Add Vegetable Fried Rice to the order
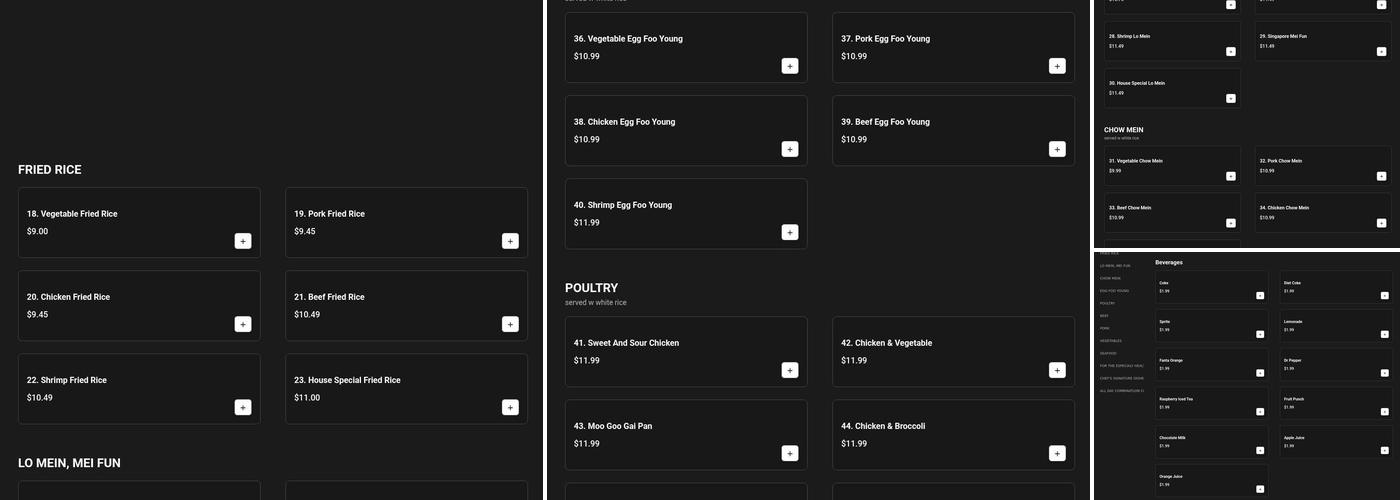The height and width of the screenshot is (500, 1400). (243, 241)
